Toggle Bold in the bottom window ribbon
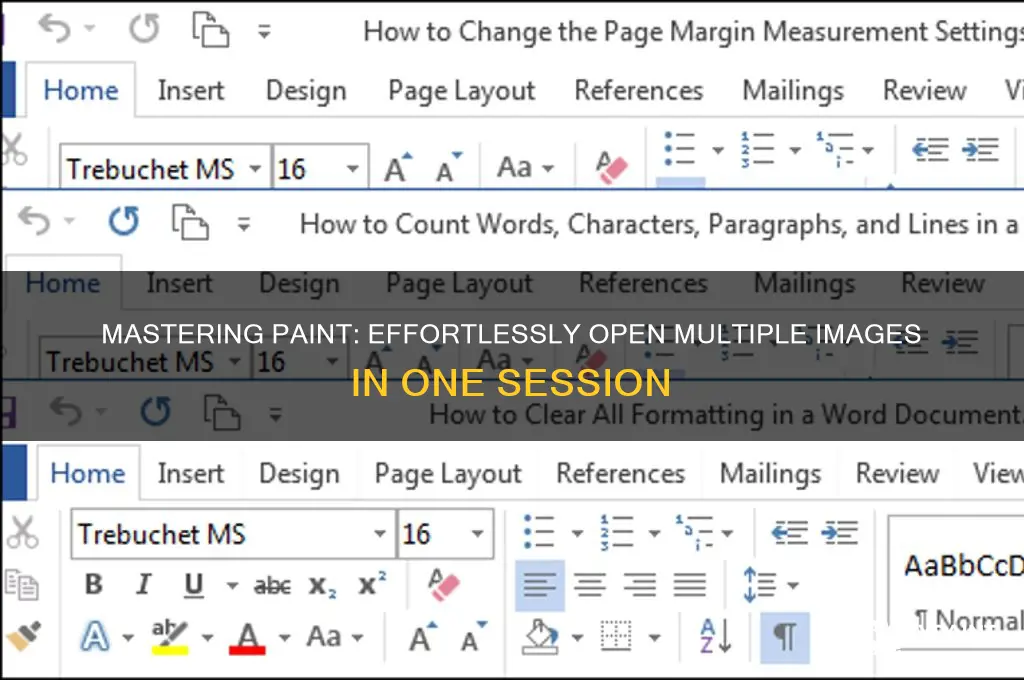Screen dimensions: 1024x680 [94, 584]
